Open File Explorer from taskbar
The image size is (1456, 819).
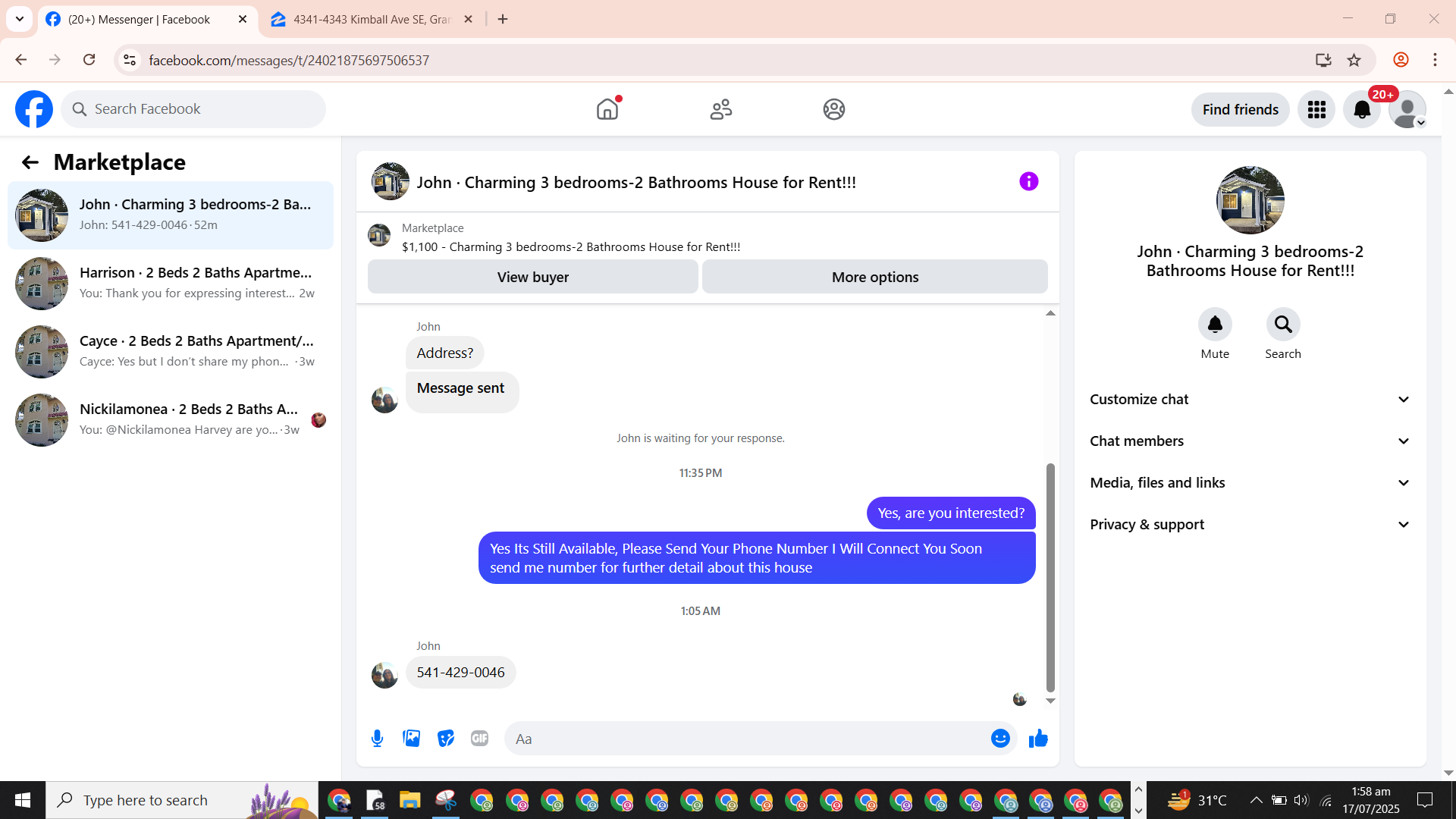(x=410, y=800)
